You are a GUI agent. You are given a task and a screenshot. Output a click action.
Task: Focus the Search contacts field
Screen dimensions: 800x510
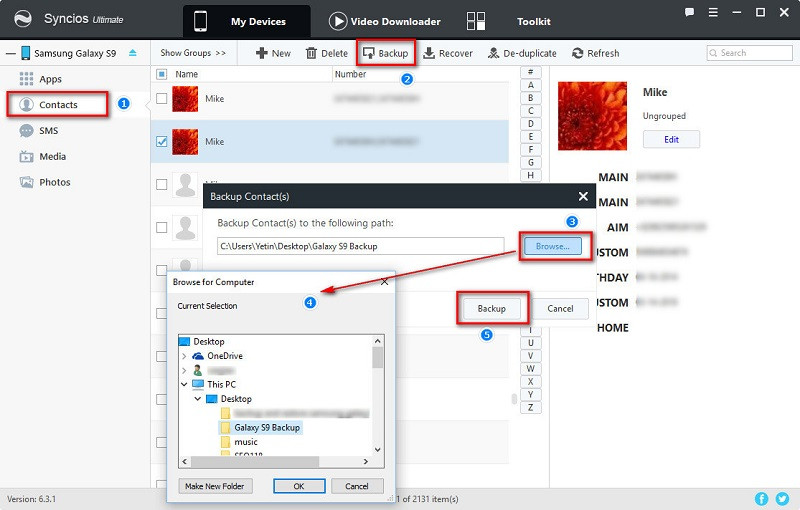coord(749,53)
